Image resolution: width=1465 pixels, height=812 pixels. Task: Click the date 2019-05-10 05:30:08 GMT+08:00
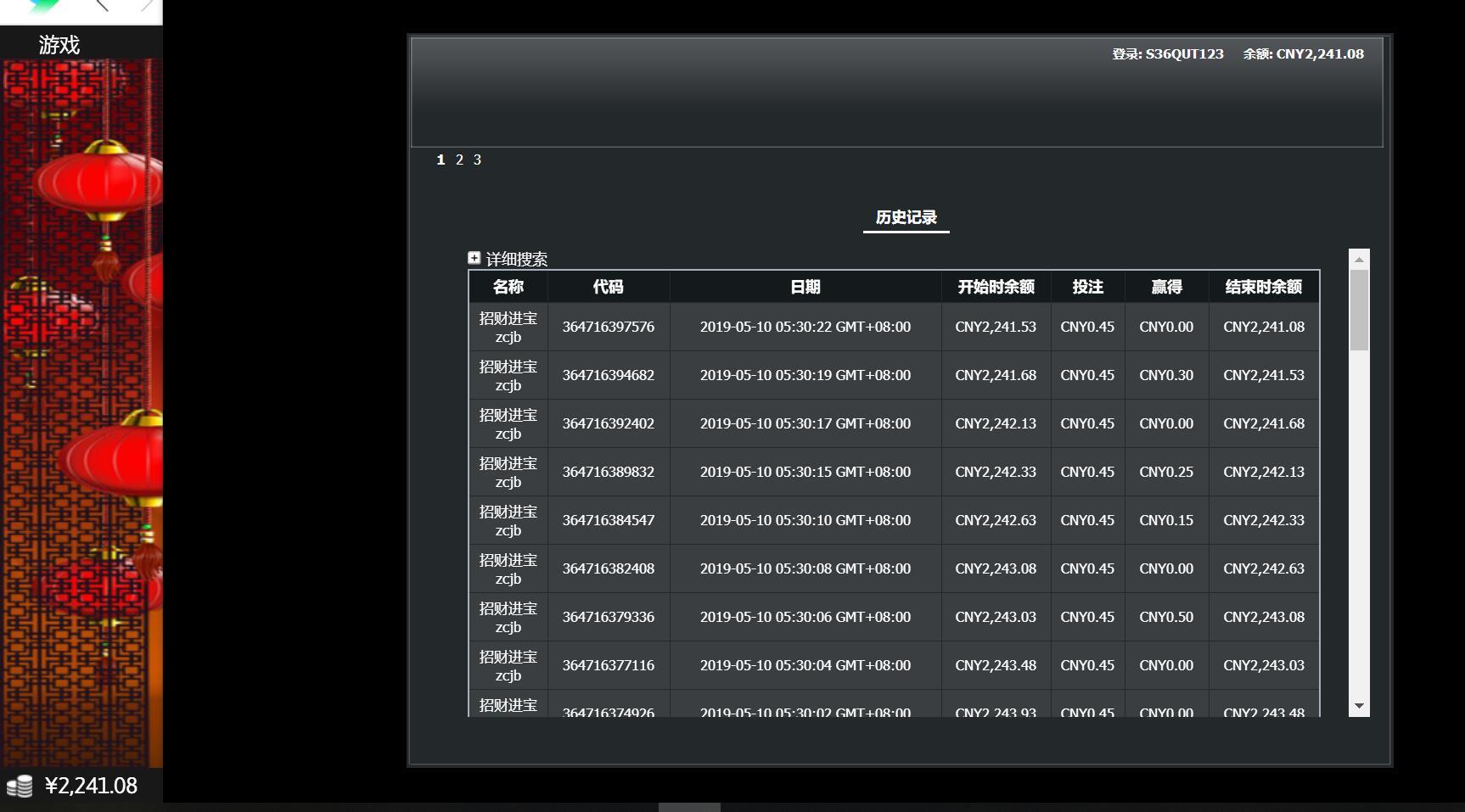coord(805,568)
